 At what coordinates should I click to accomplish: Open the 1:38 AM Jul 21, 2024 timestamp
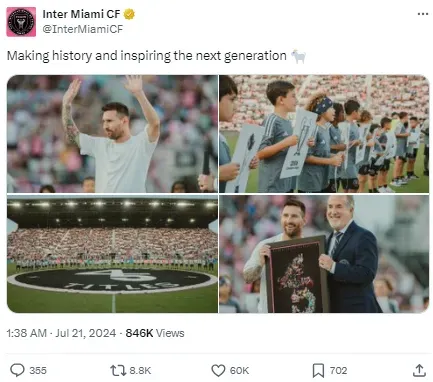(x=61, y=333)
